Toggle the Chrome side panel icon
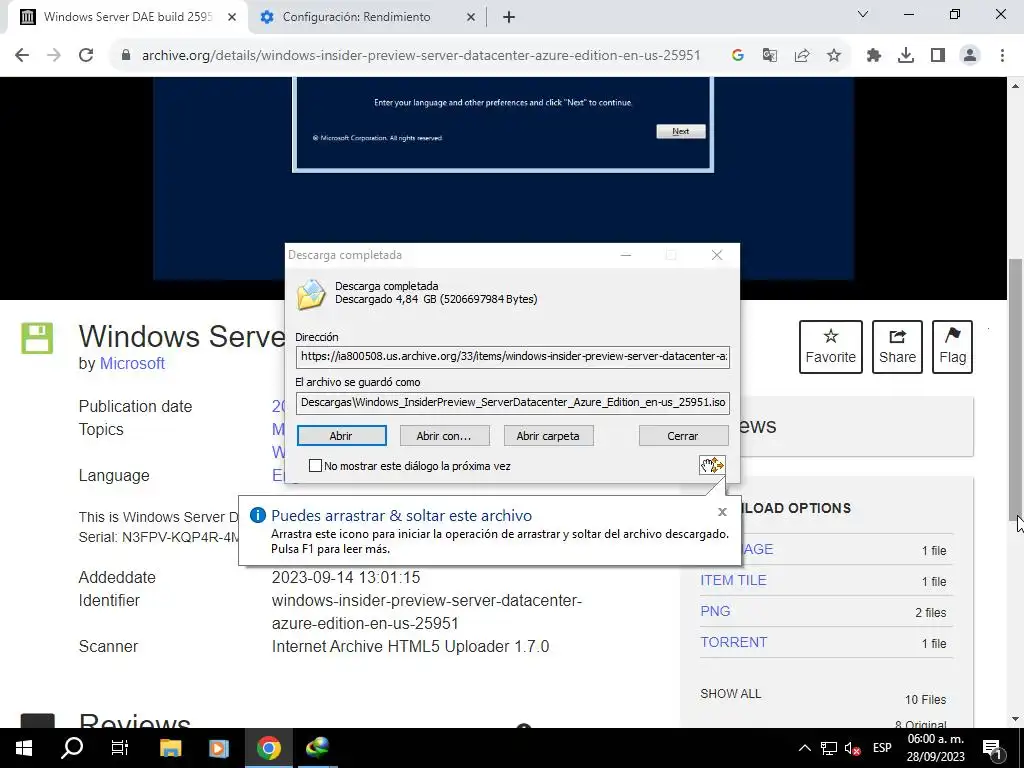The height and width of the screenshot is (768, 1024). [938, 56]
